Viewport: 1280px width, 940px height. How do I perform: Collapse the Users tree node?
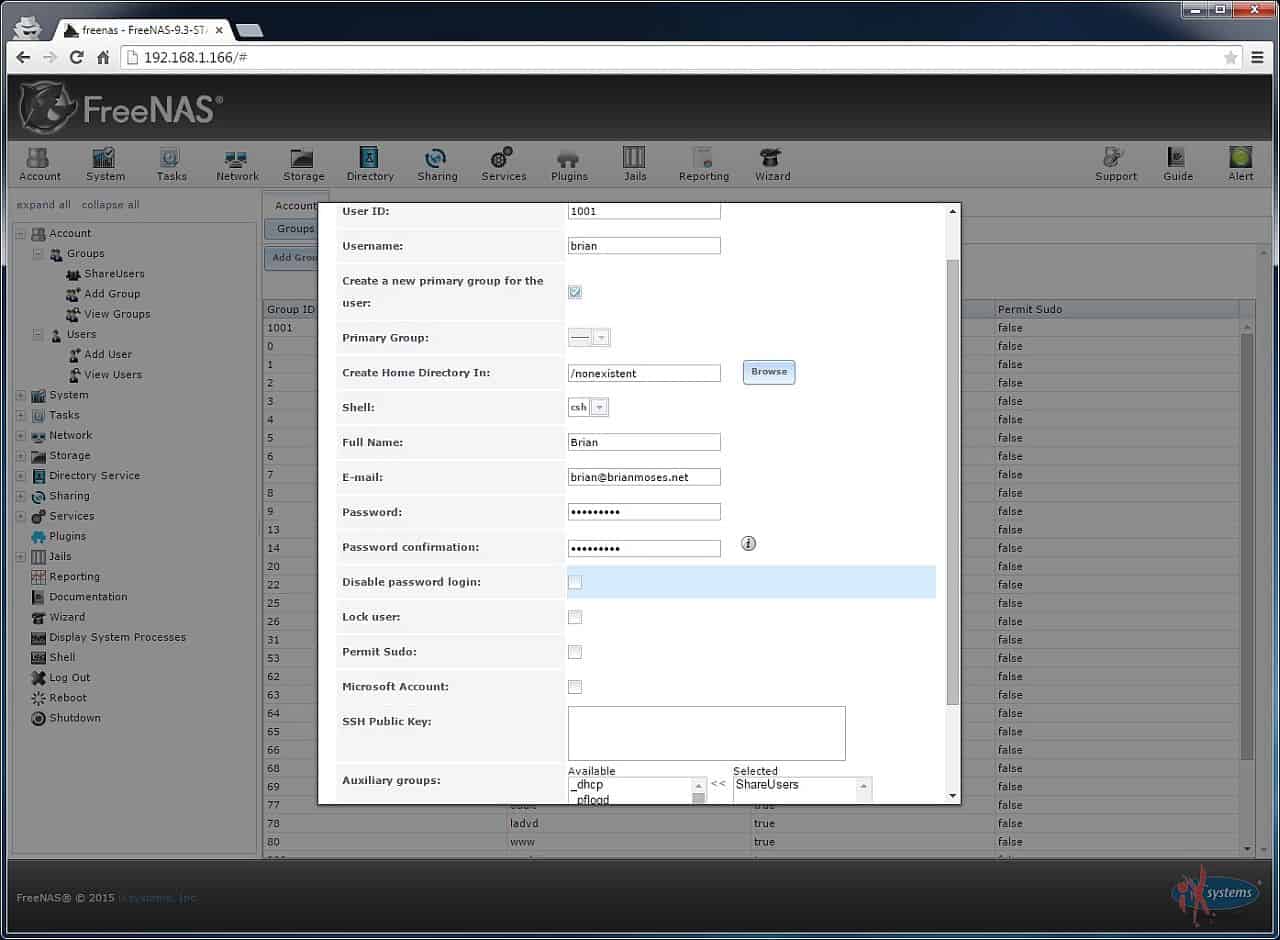pos(38,335)
